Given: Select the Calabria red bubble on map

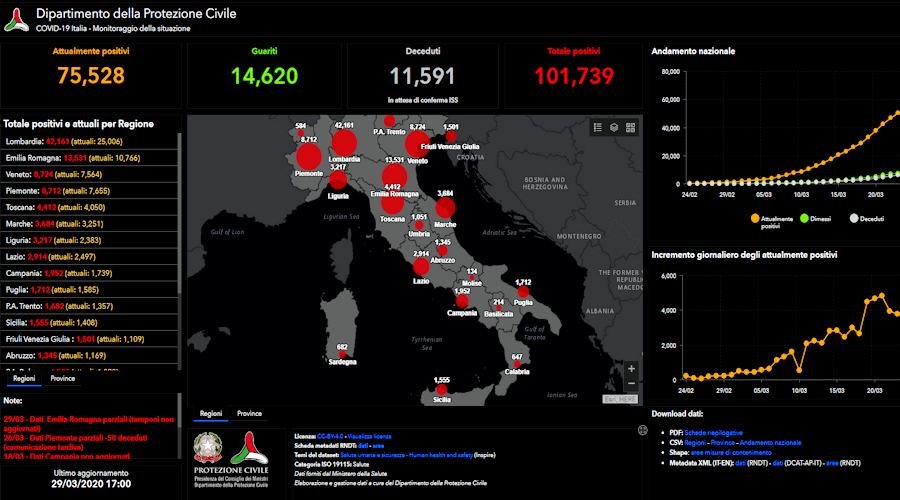Looking at the screenshot, I should 517,364.
